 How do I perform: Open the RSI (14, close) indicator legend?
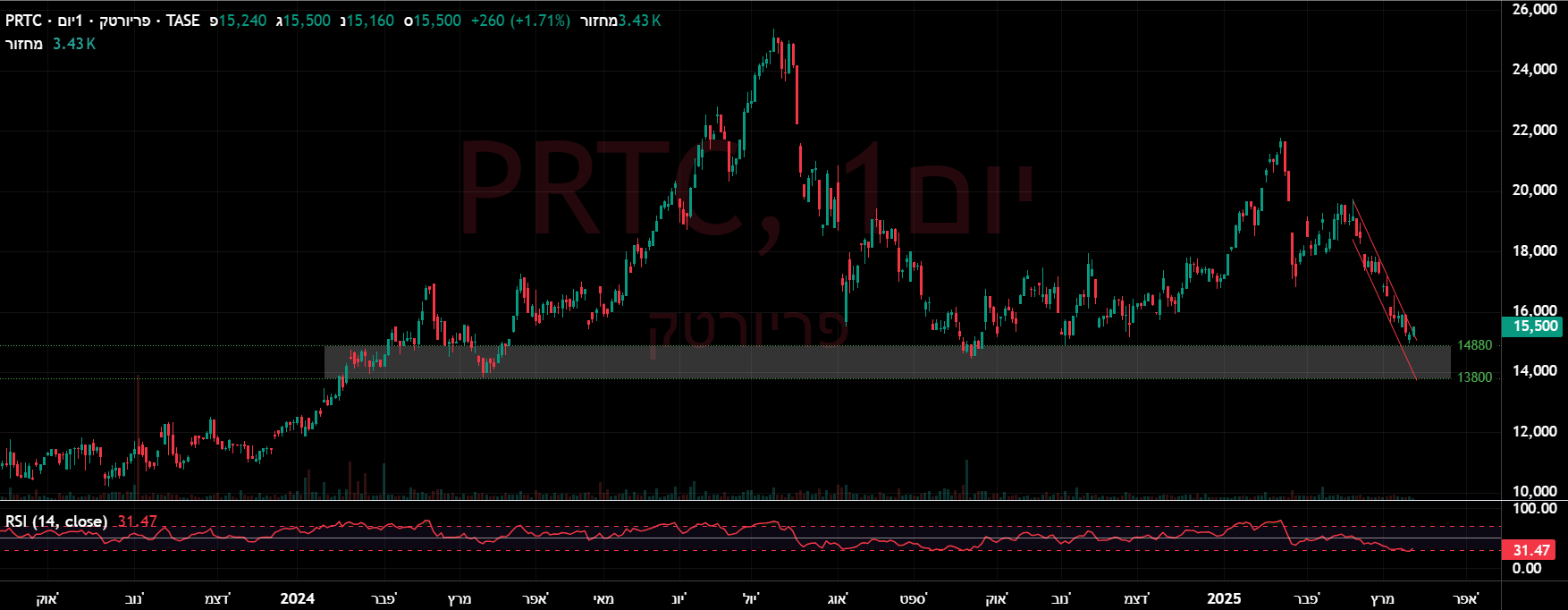tap(56, 521)
